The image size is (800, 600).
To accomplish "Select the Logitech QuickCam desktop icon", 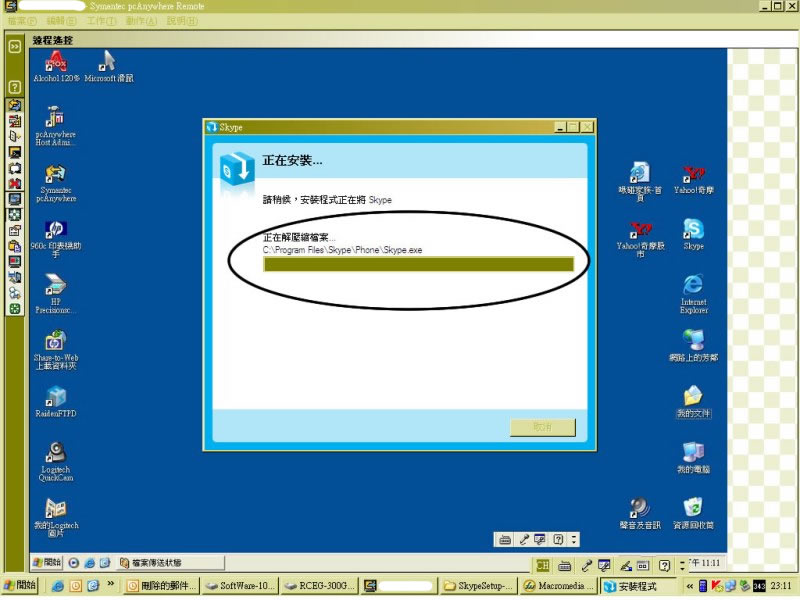I will pos(56,461).
